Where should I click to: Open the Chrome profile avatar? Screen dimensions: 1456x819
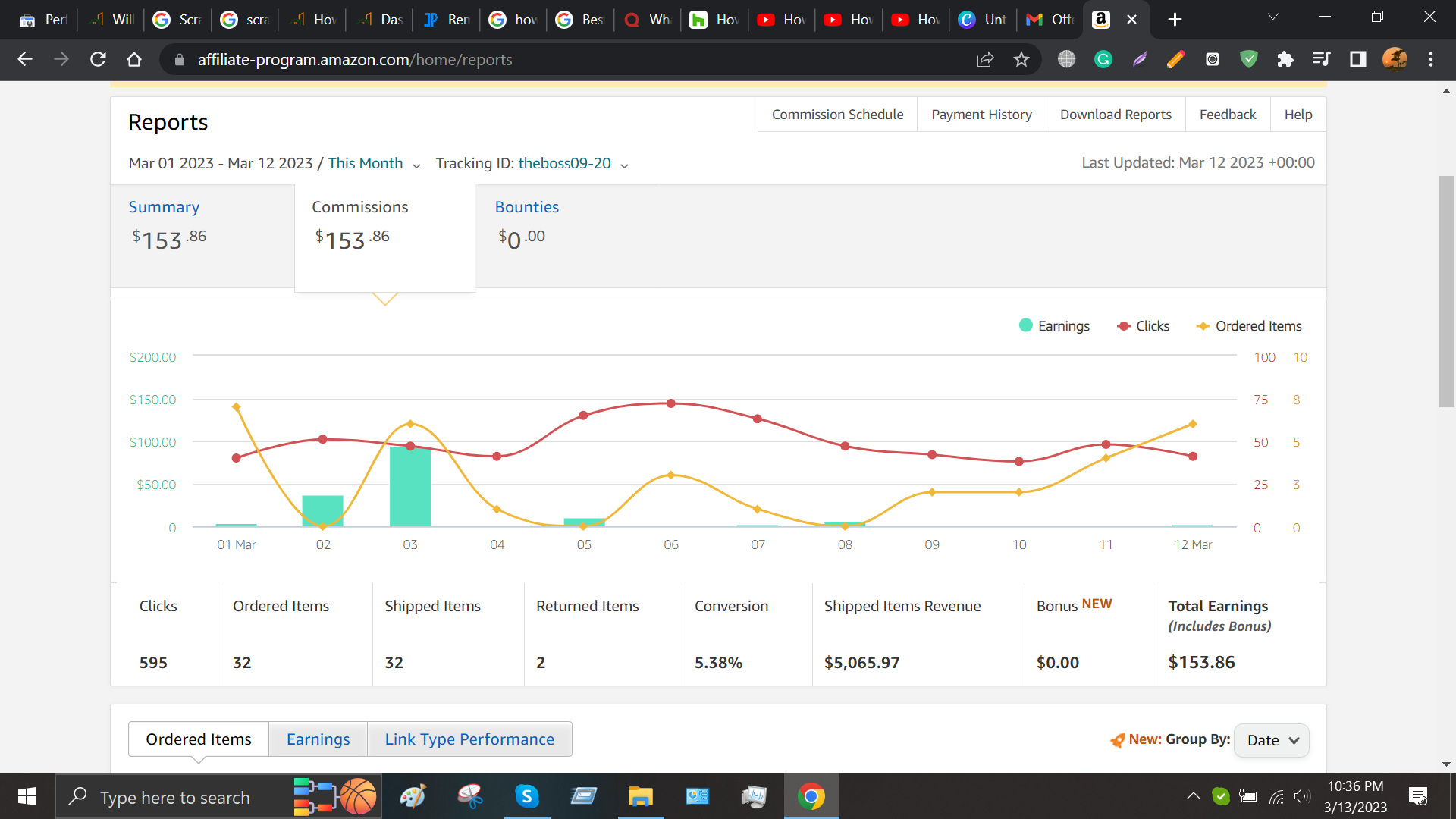[1395, 59]
